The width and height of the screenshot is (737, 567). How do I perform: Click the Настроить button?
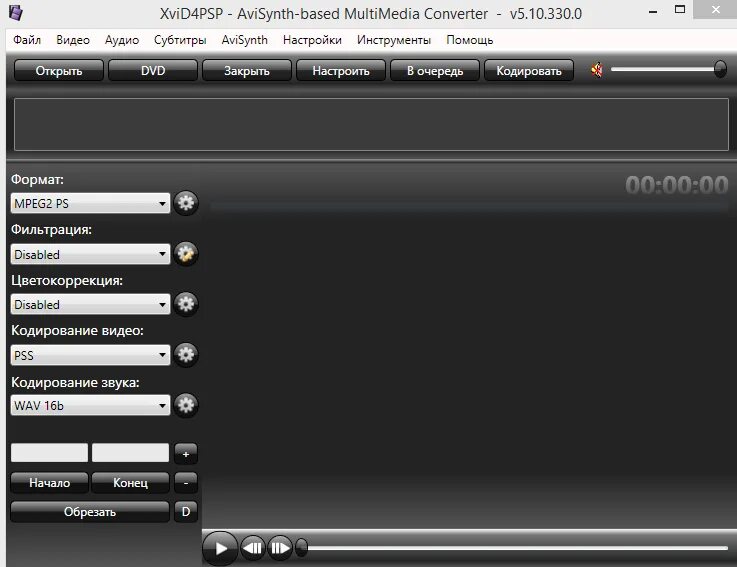341,71
